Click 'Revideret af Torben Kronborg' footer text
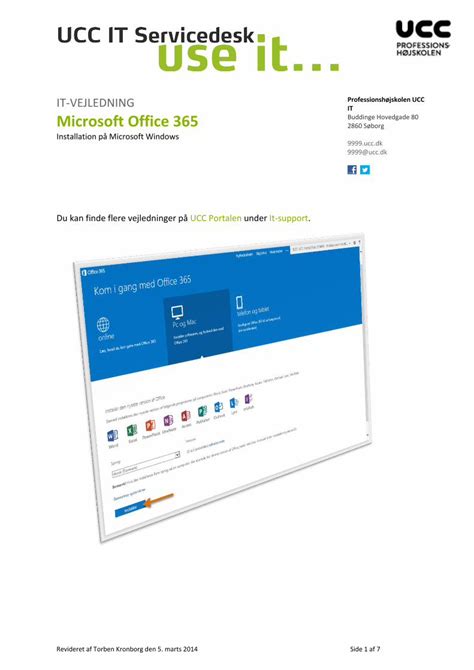The width and height of the screenshot is (474, 670). pyautogui.click(x=127, y=649)
